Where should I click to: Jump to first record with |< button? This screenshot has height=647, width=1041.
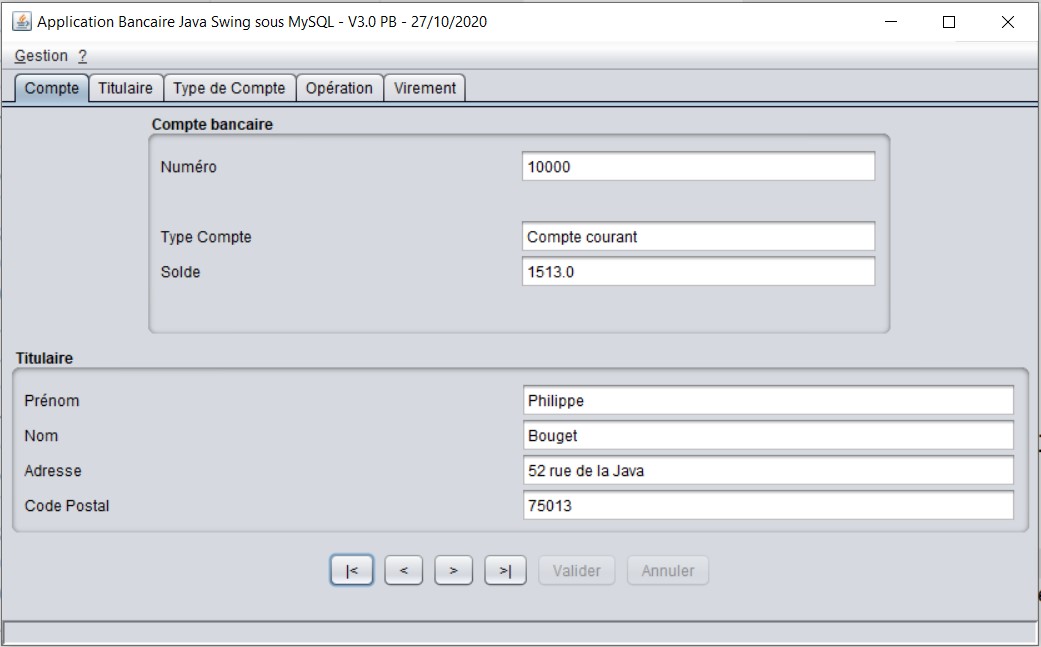pyautogui.click(x=351, y=570)
